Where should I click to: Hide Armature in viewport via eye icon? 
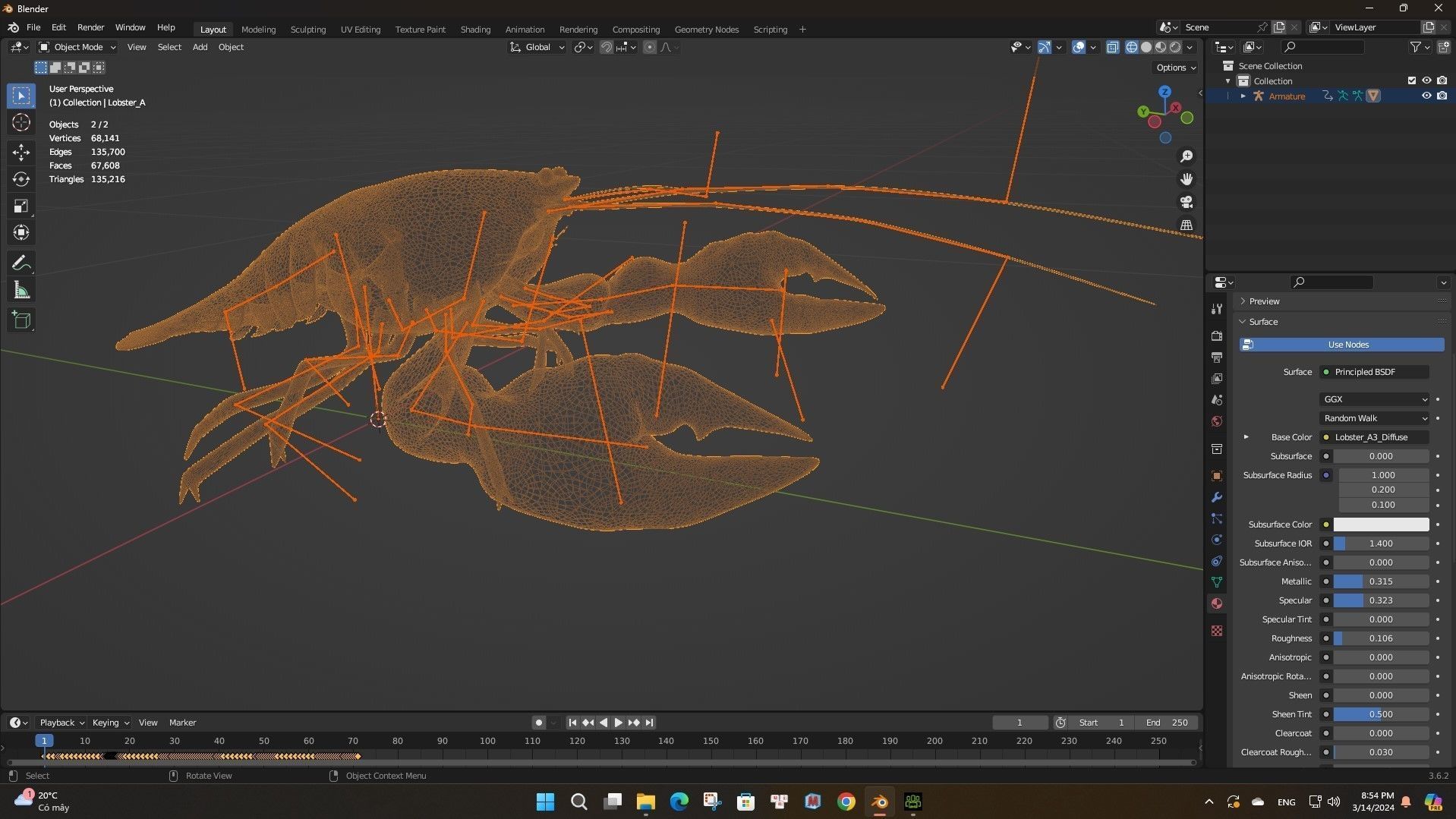coord(1426,96)
